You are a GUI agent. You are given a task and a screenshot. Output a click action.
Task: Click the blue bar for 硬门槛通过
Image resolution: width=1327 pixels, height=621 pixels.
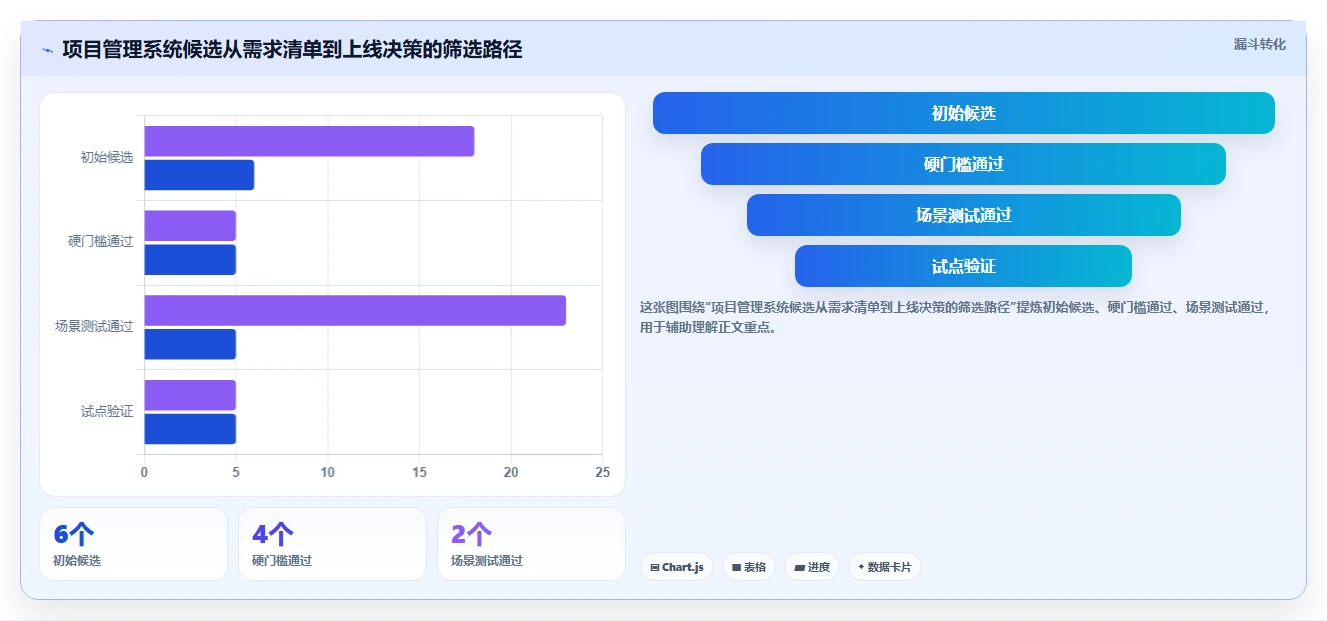(190, 260)
